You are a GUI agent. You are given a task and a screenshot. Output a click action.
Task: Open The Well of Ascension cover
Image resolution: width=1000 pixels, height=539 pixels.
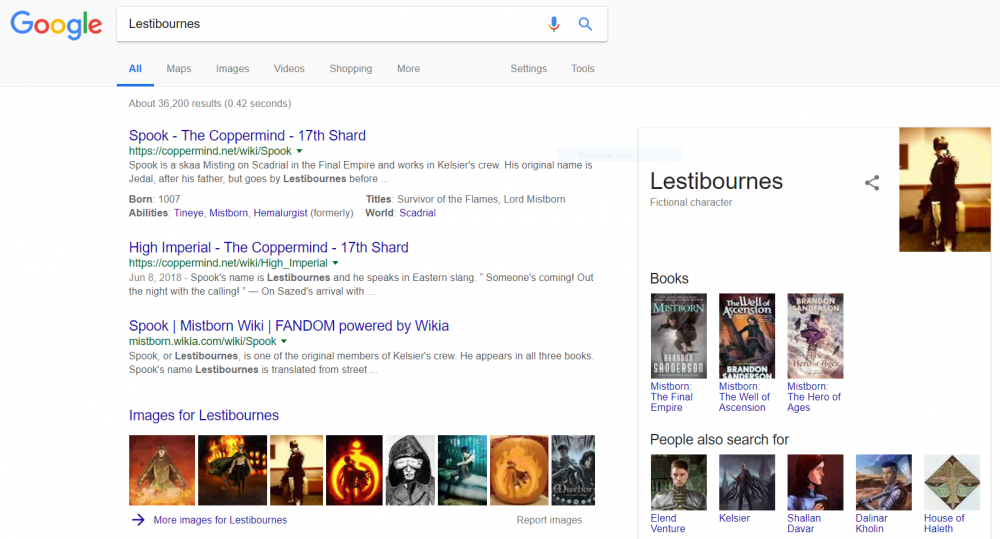tap(747, 336)
